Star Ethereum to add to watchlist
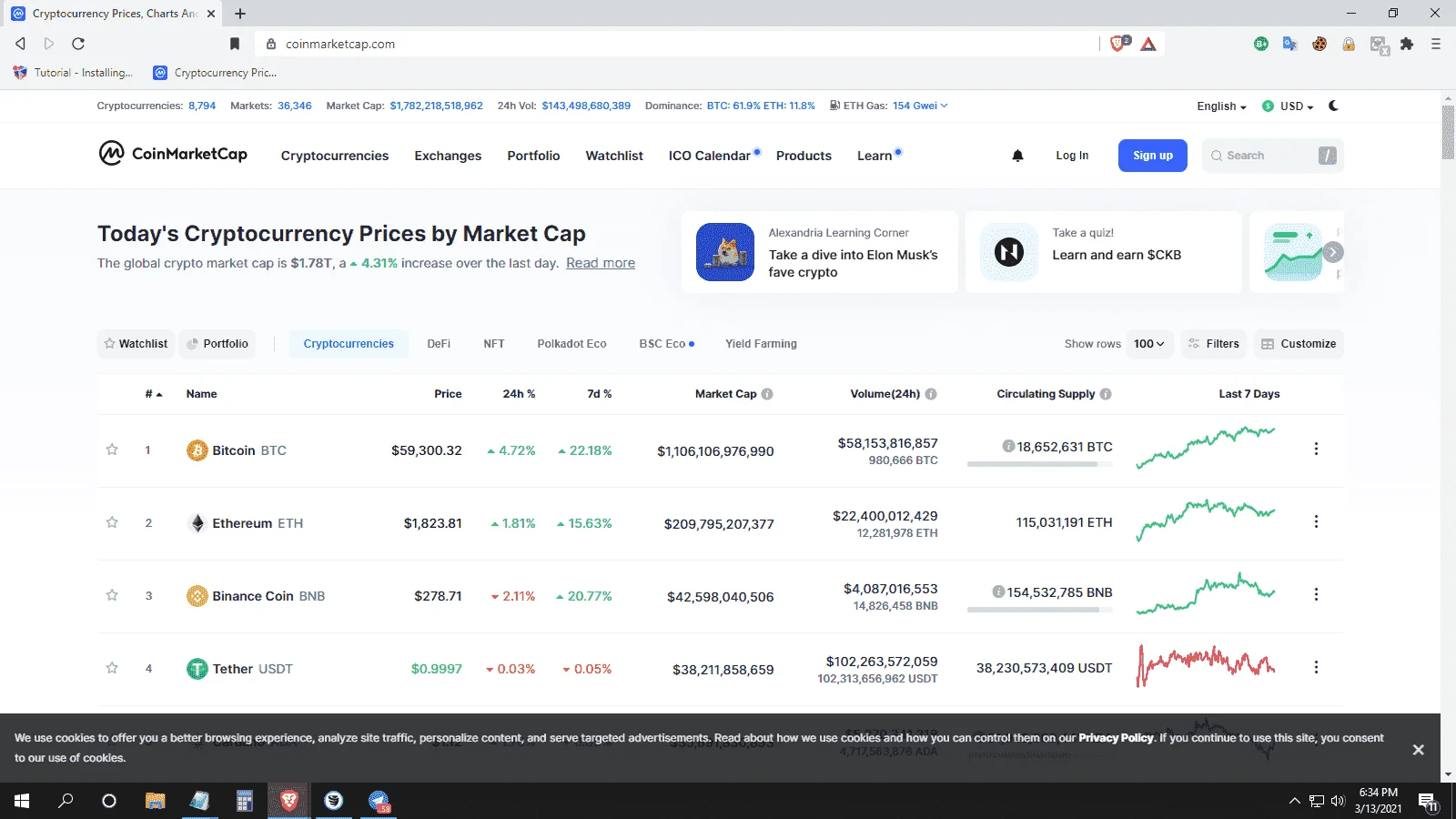 (112, 522)
